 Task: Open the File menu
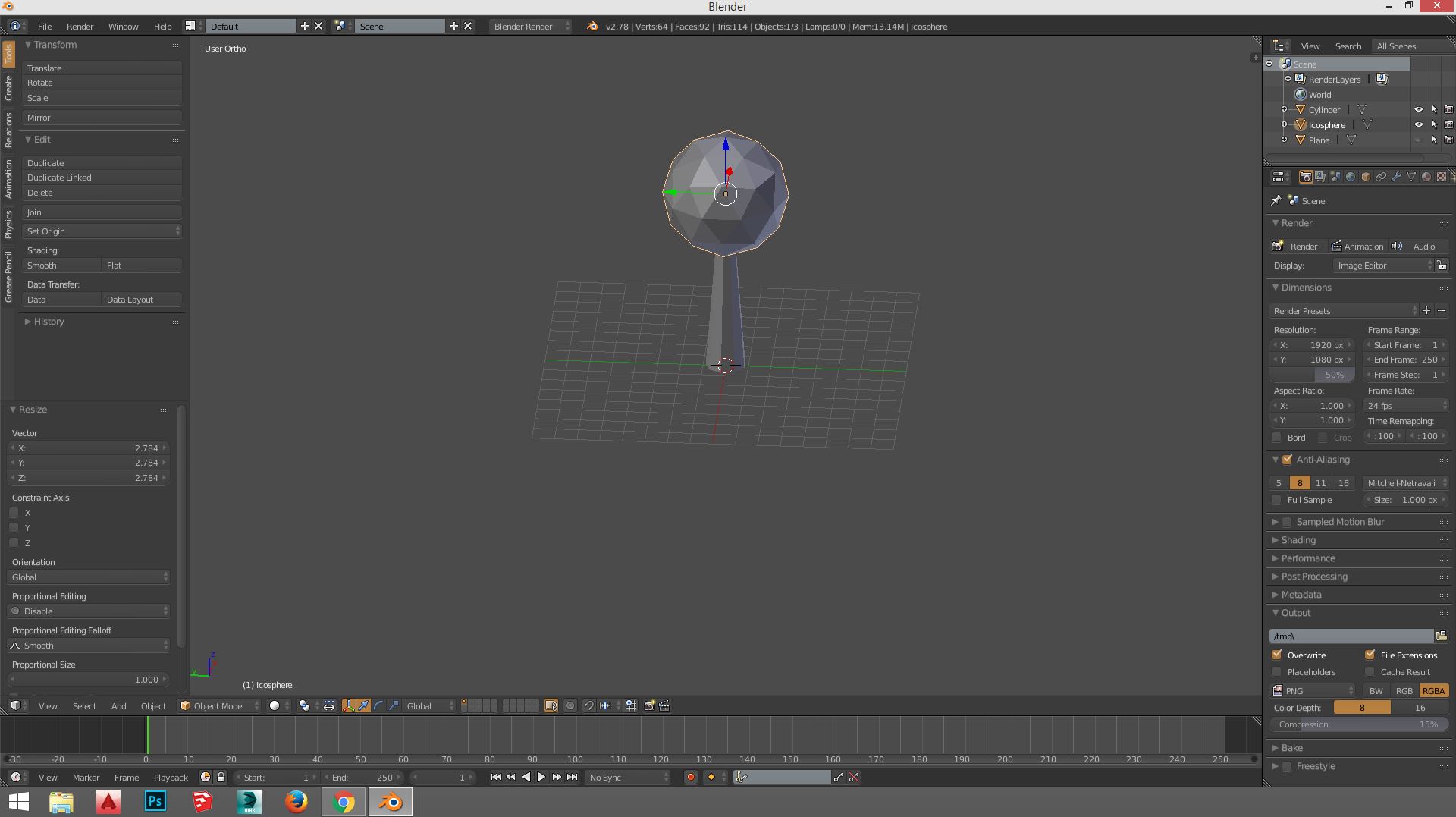coord(45,26)
